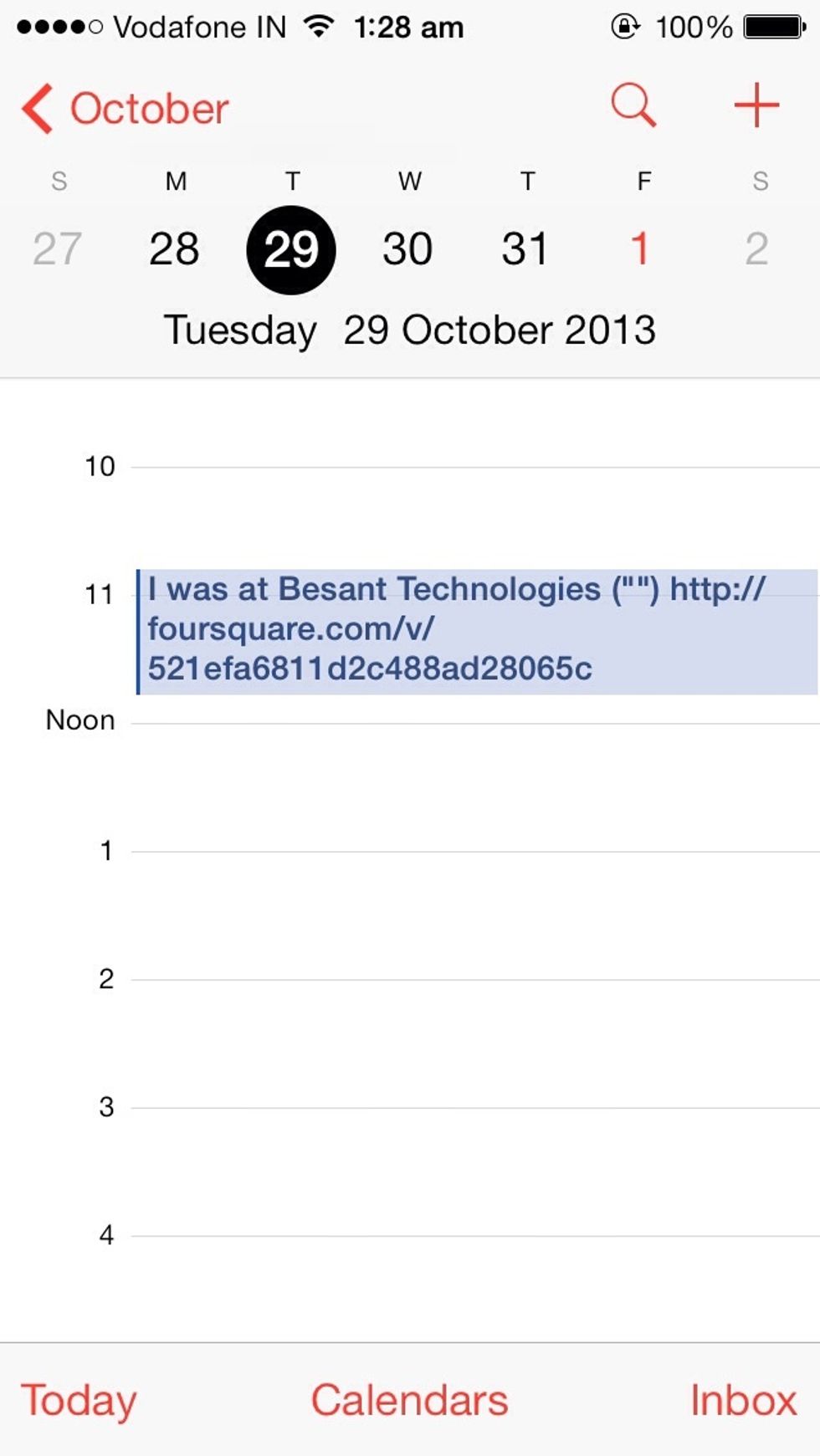
Task: Open the Calendars list
Action: click(x=409, y=1400)
